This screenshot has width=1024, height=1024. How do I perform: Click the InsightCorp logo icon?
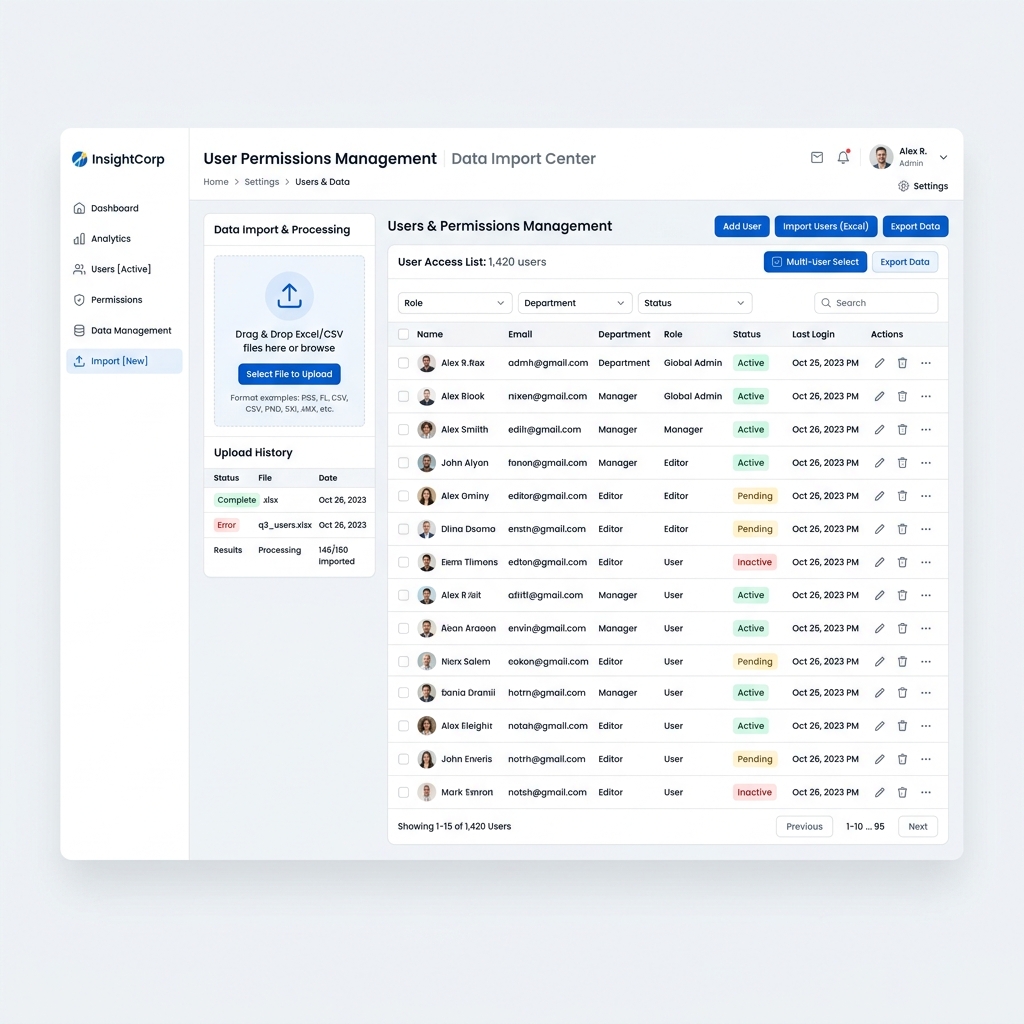click(x=80, y=159)
